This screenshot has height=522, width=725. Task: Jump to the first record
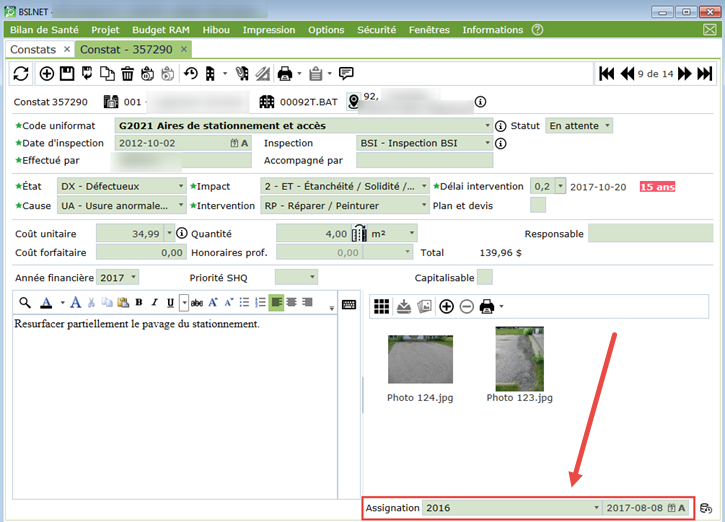[606, 73]
